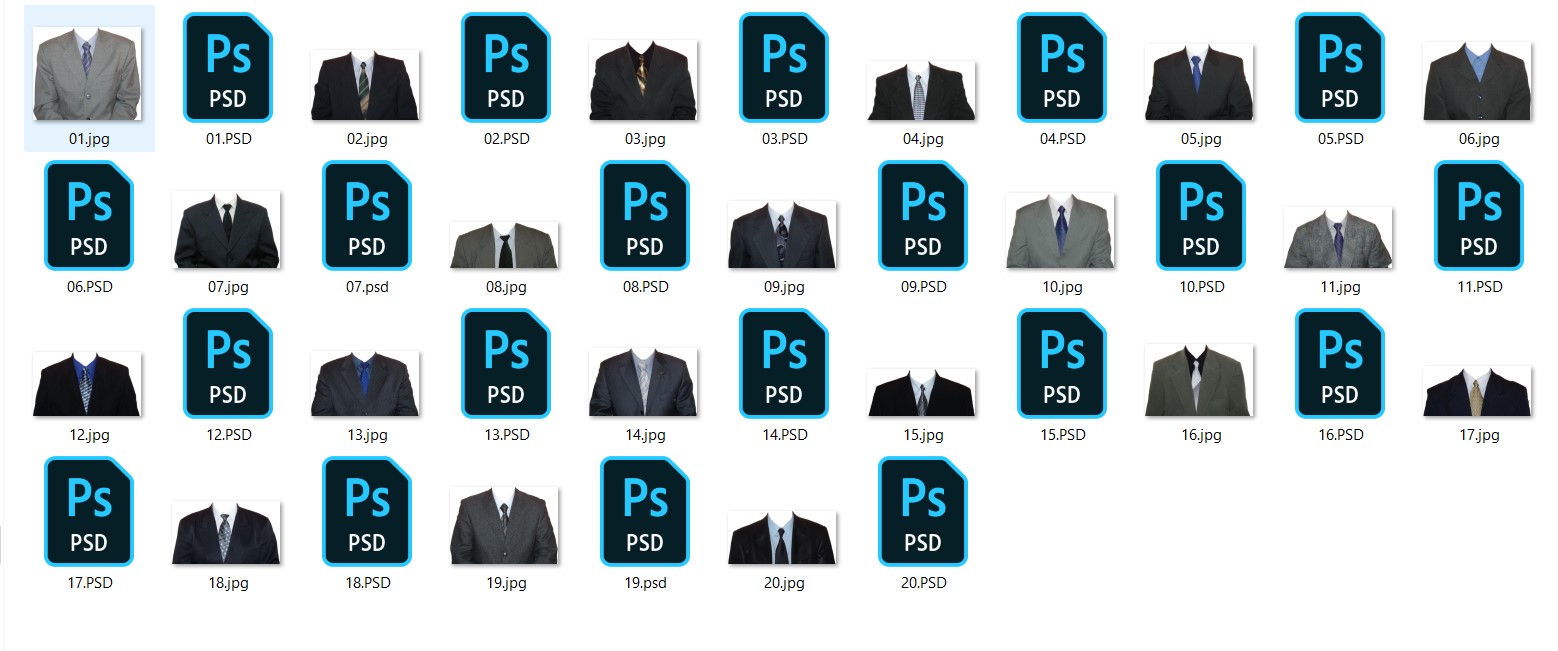Click the 06.PSD file icon

point(89,216)
